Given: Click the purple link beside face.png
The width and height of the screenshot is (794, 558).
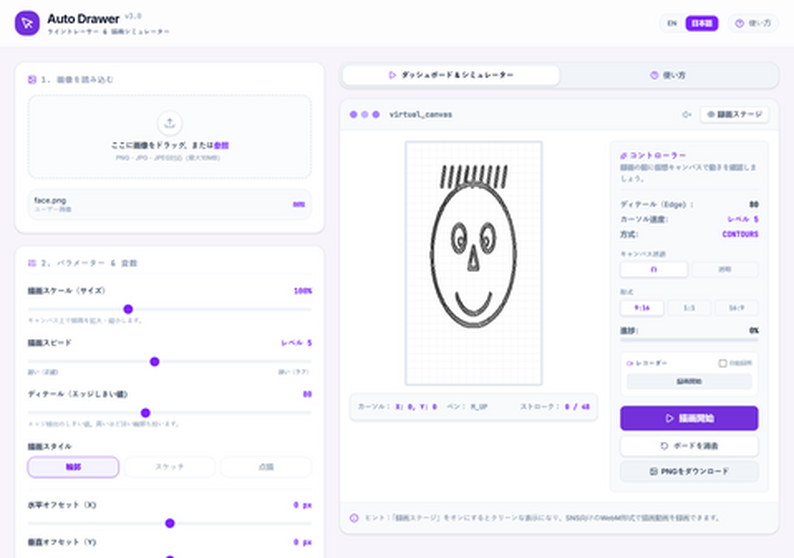Looking at the screenshot, I should [299, 204].
